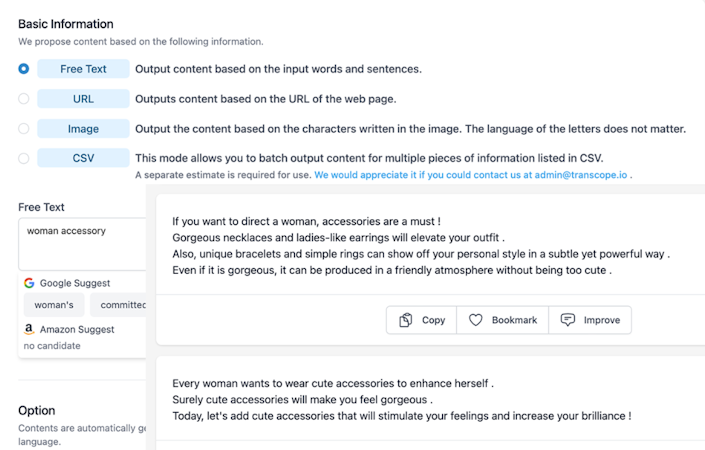The image size is (705, 450).
Task: Click the Copy clipboard icon
Action: [406, 320]
